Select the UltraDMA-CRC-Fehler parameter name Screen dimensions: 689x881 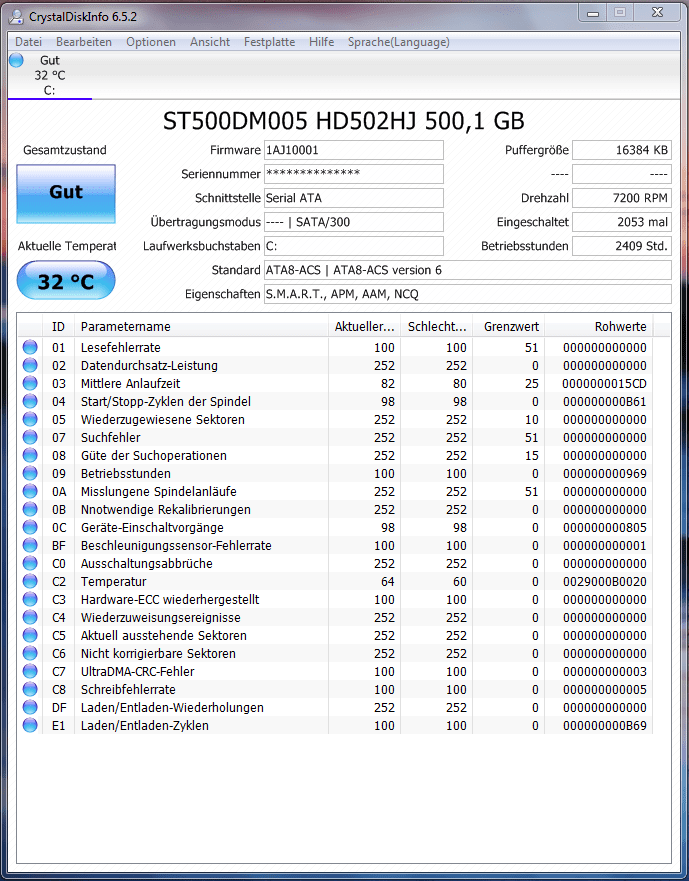(138, 671)
